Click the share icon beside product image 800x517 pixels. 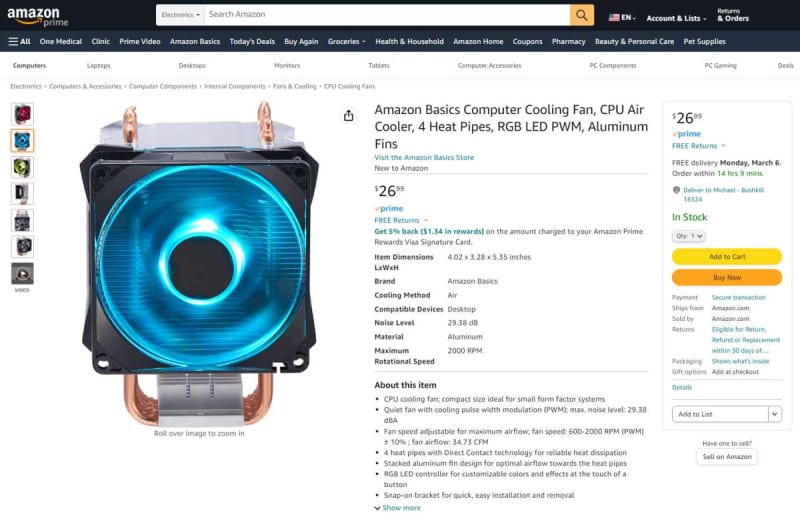(348, 115)
